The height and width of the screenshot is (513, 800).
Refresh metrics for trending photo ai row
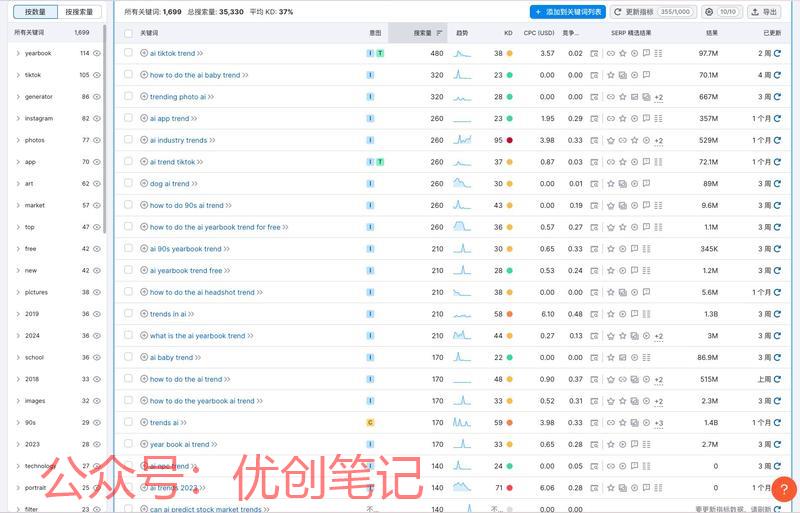click(777, 96)
